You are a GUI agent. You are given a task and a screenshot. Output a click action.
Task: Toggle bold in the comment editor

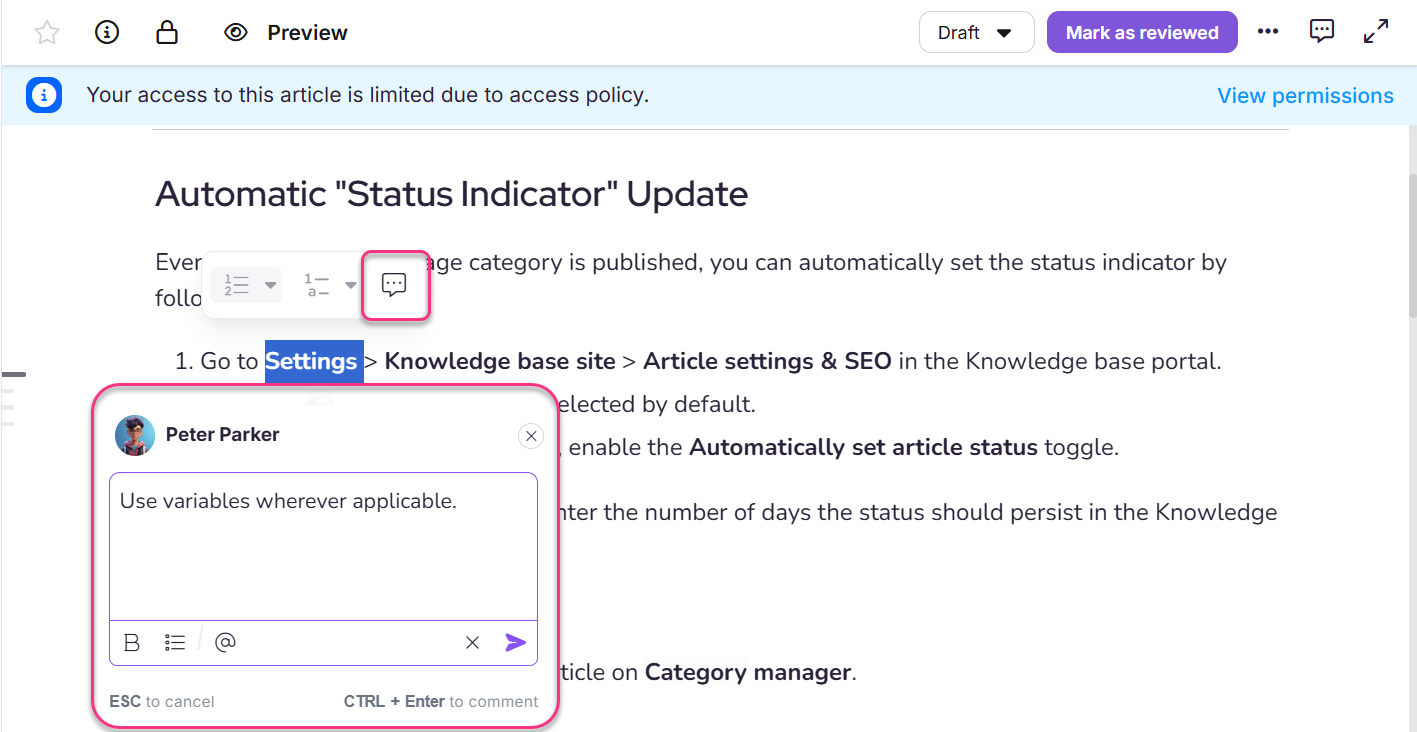coord(131,643)
